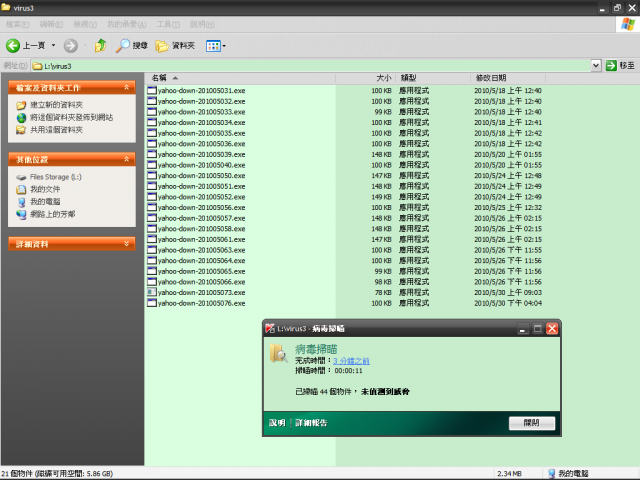Select yahoo-down-201005061.exe file icon
Viewport: 640px width, 480px height.
(152, 239)
